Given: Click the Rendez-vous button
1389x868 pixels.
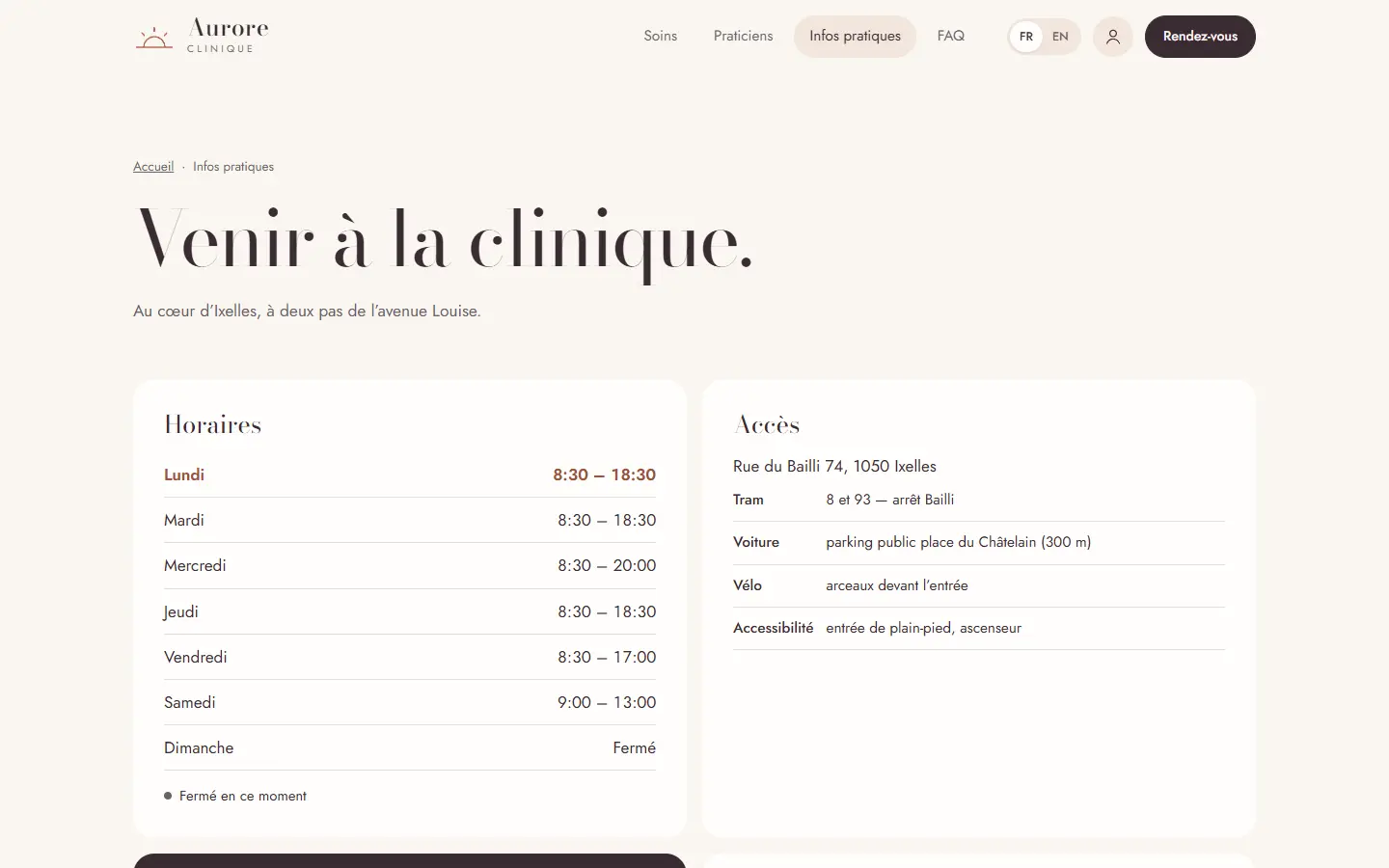Looking at the screenshot, I should 1200,37.
